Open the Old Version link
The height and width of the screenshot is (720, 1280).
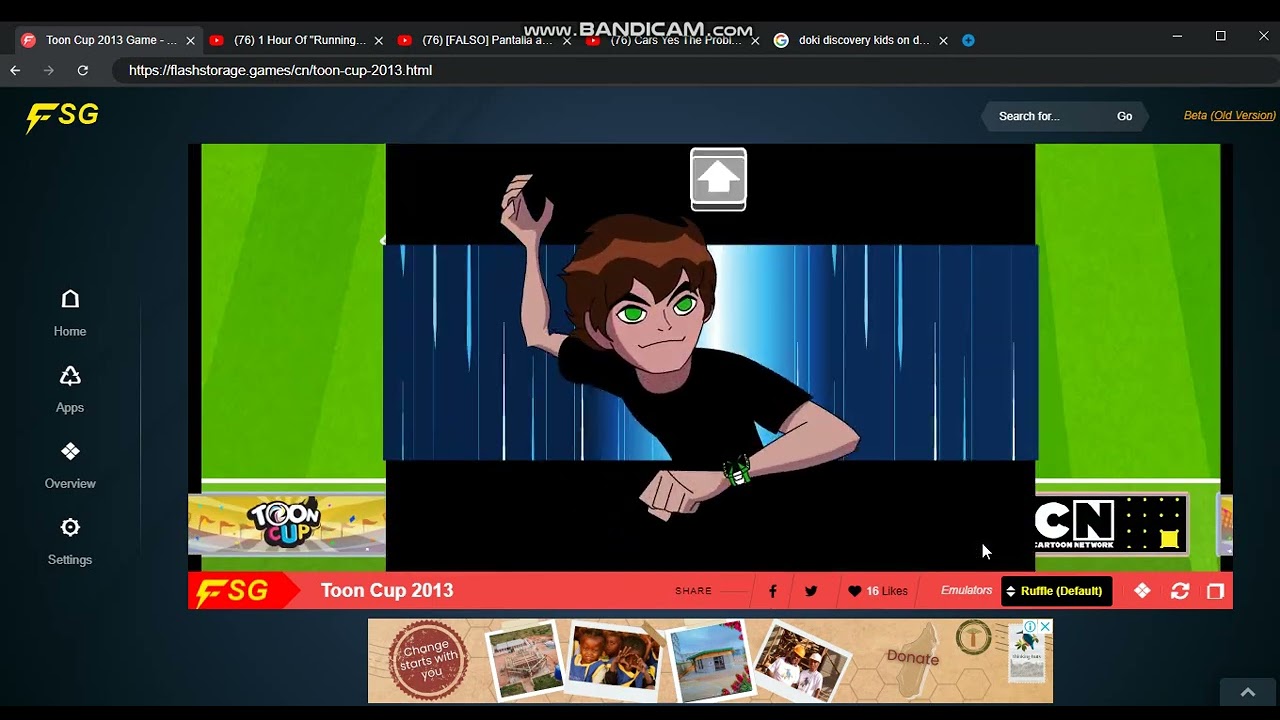click(1243, 116)
